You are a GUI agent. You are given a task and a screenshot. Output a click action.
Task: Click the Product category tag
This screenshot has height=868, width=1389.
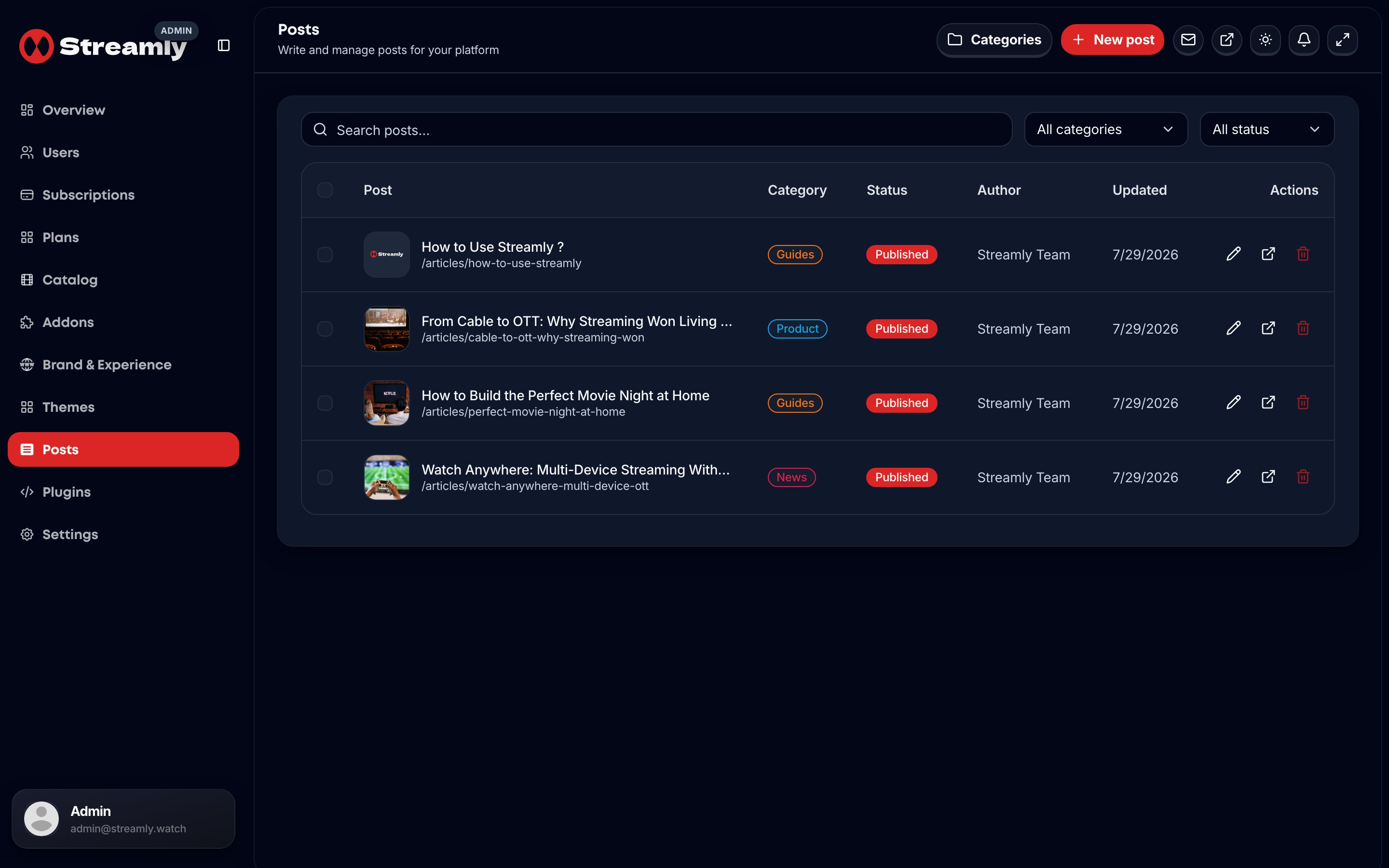[x=797, y=329]
